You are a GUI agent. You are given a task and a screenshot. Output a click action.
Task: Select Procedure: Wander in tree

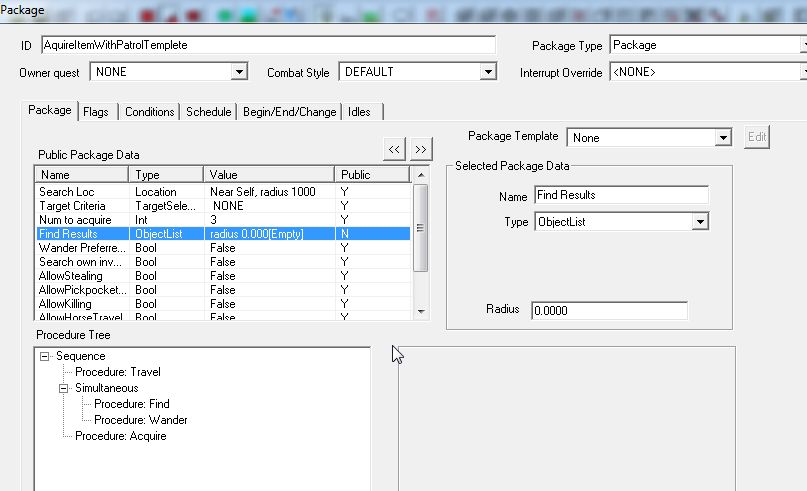tap(141, 420)
